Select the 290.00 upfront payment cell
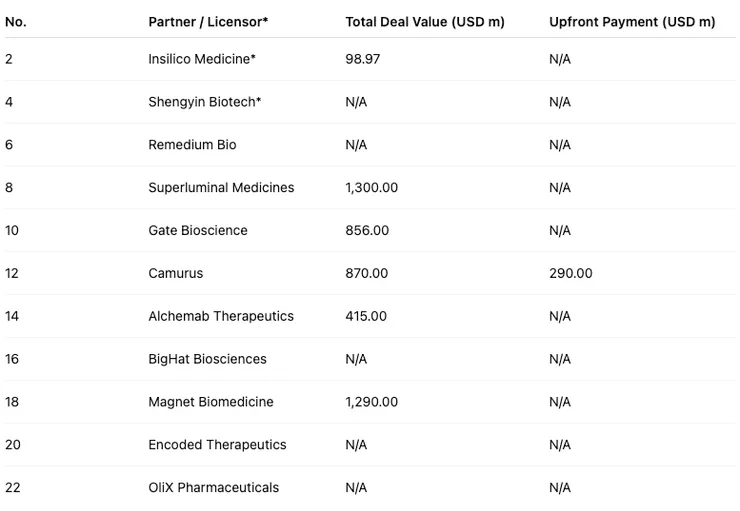Image resolution: width=740 pixels, height=511 pixels. tap(571, 273)
